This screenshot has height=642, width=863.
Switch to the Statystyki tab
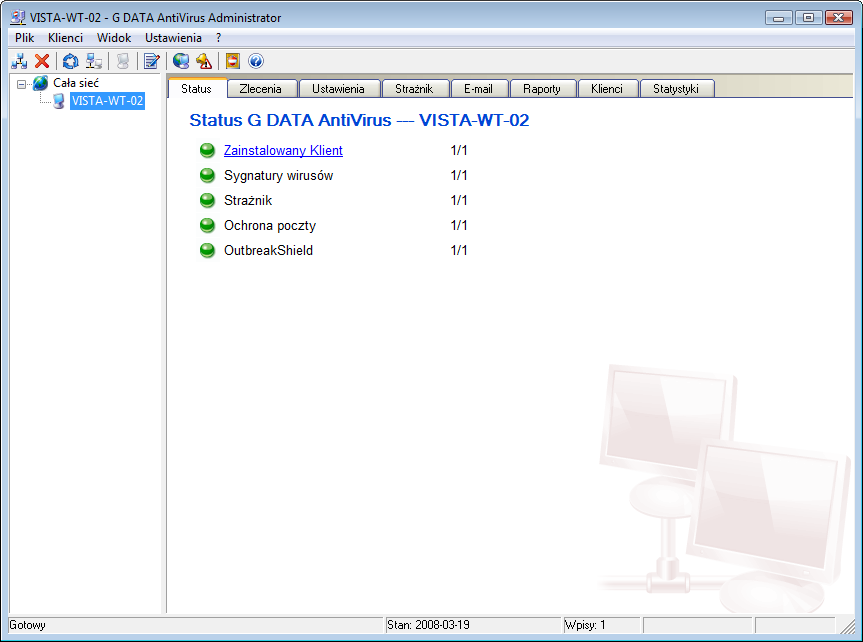676,89
